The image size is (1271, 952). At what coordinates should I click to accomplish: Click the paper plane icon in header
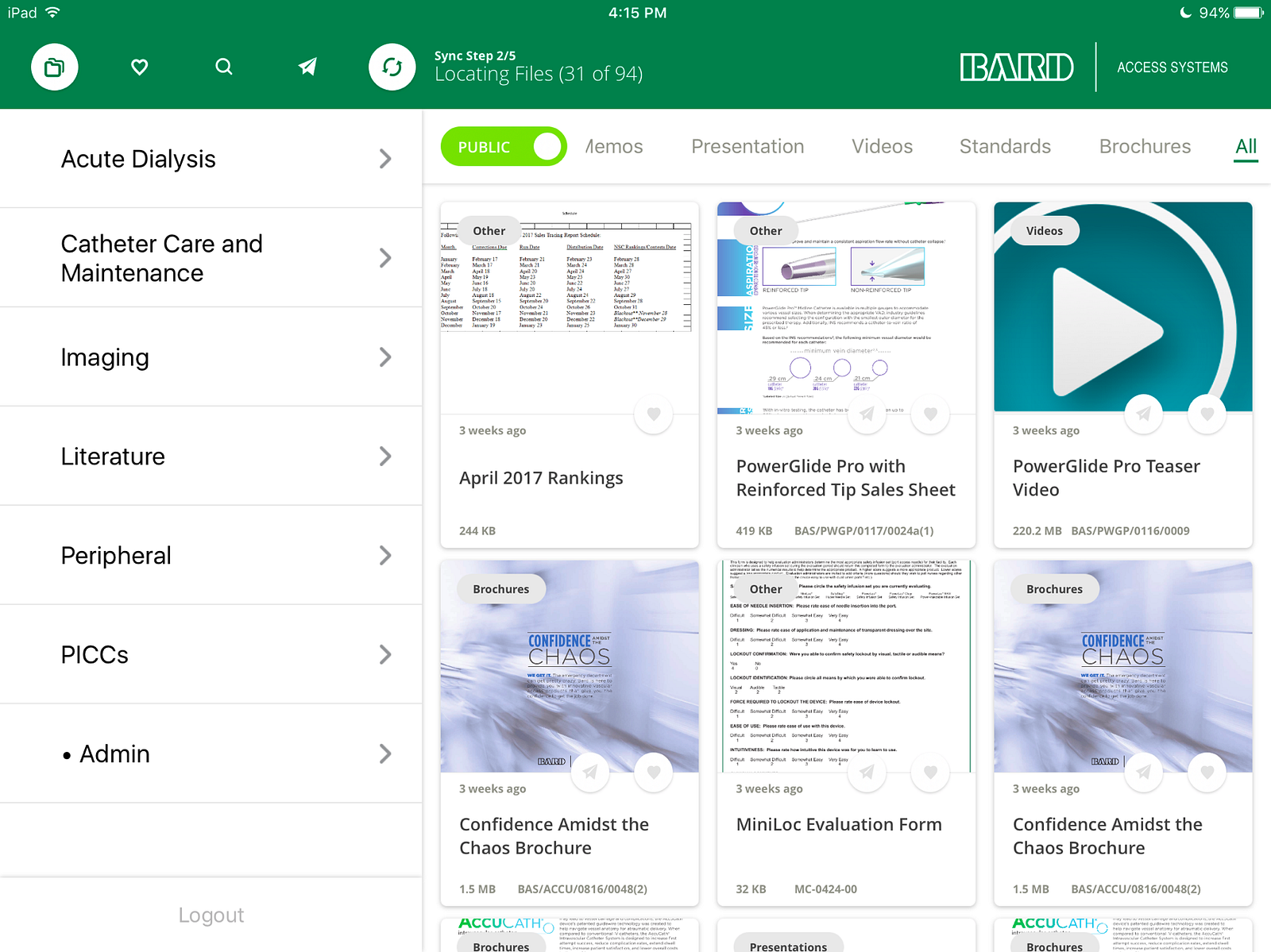(307, 67)
